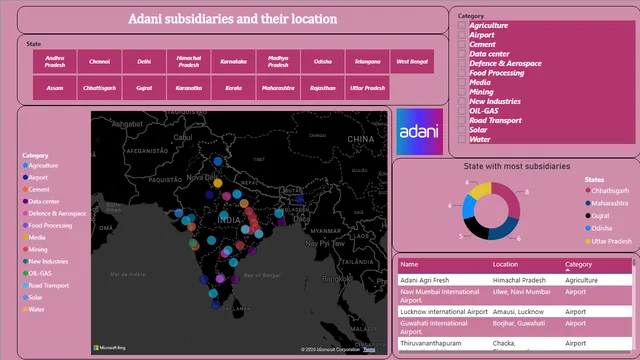Select the Rajasthan state tile
640x360 pixels.
tap(323, 88)
